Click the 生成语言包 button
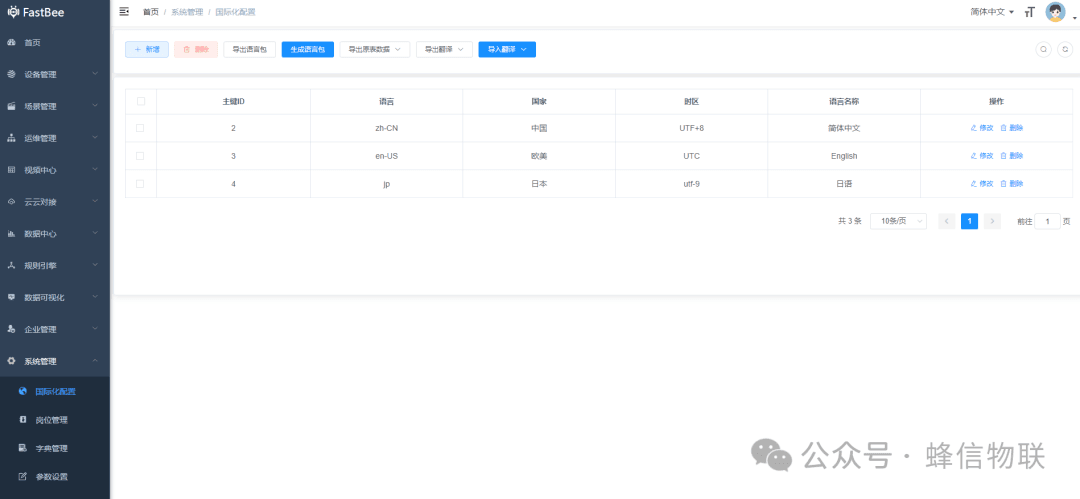The height and width of the screenshot is (499, 1080). click(x=307, y=50)
